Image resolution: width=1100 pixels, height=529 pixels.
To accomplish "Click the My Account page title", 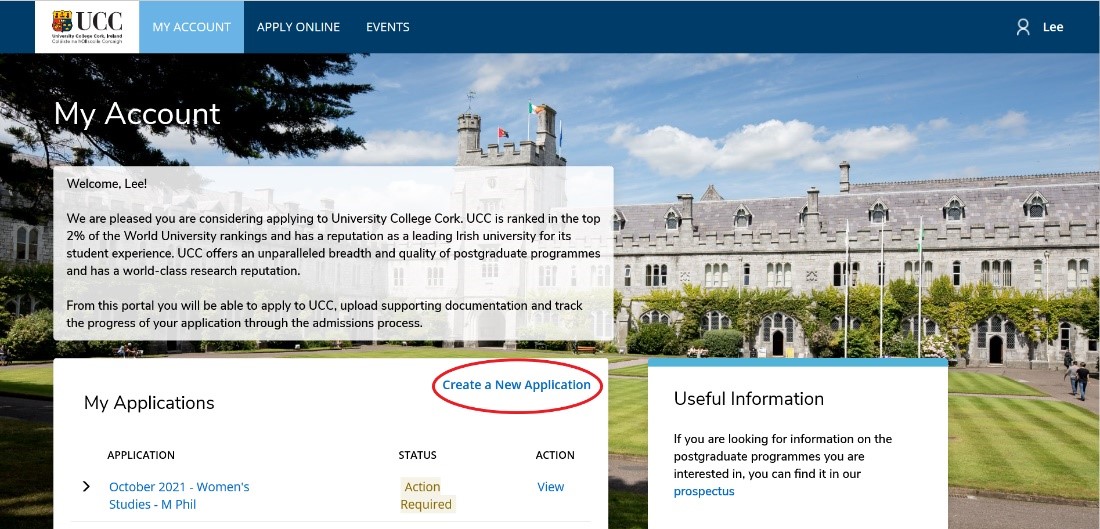I will [x=137, y=114].
